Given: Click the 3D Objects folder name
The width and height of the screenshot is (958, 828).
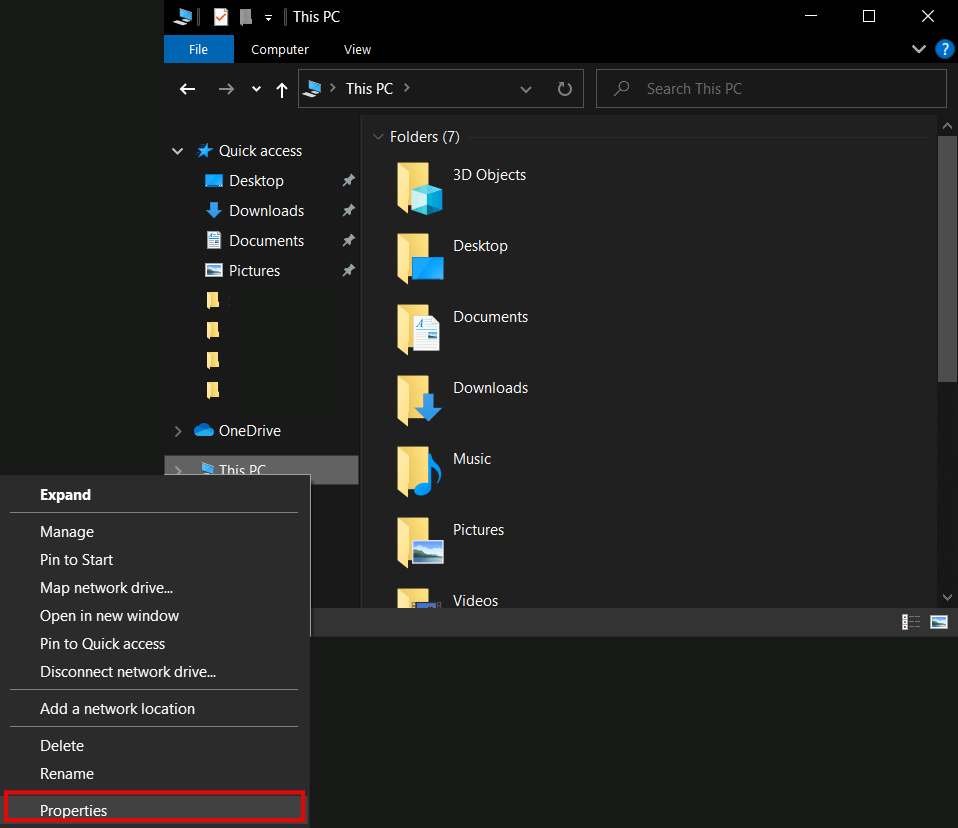Looking at the screenshot, I should coord(489,175).
